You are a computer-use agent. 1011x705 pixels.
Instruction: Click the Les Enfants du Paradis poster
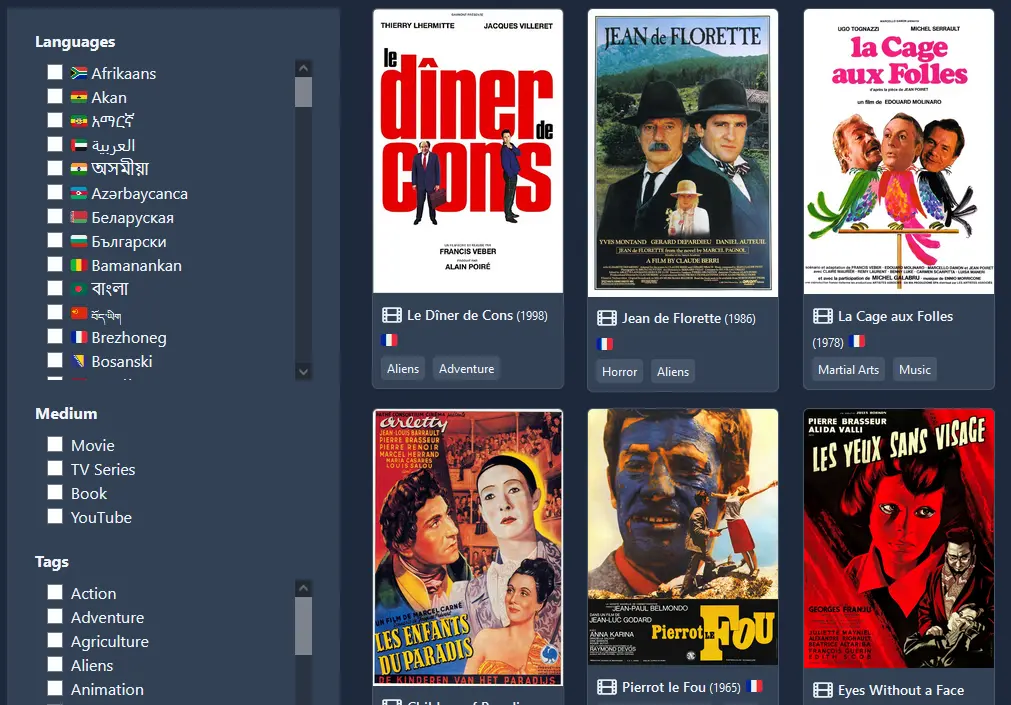pos(468,547)
